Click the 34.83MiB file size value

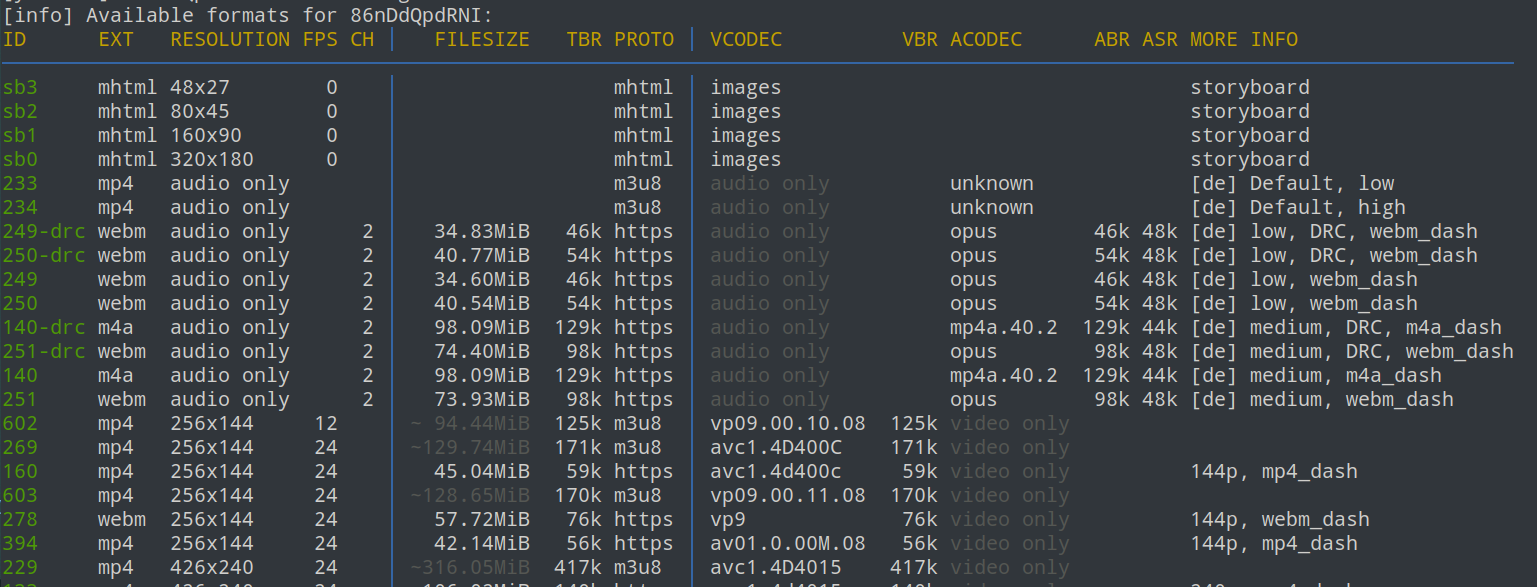click(481, 232)
